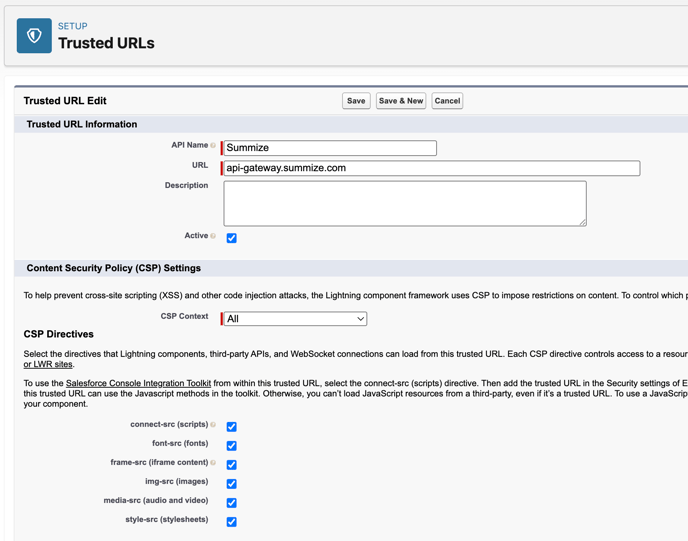
Task: Open the CSP Context dropdown
Action: point(295,319)
